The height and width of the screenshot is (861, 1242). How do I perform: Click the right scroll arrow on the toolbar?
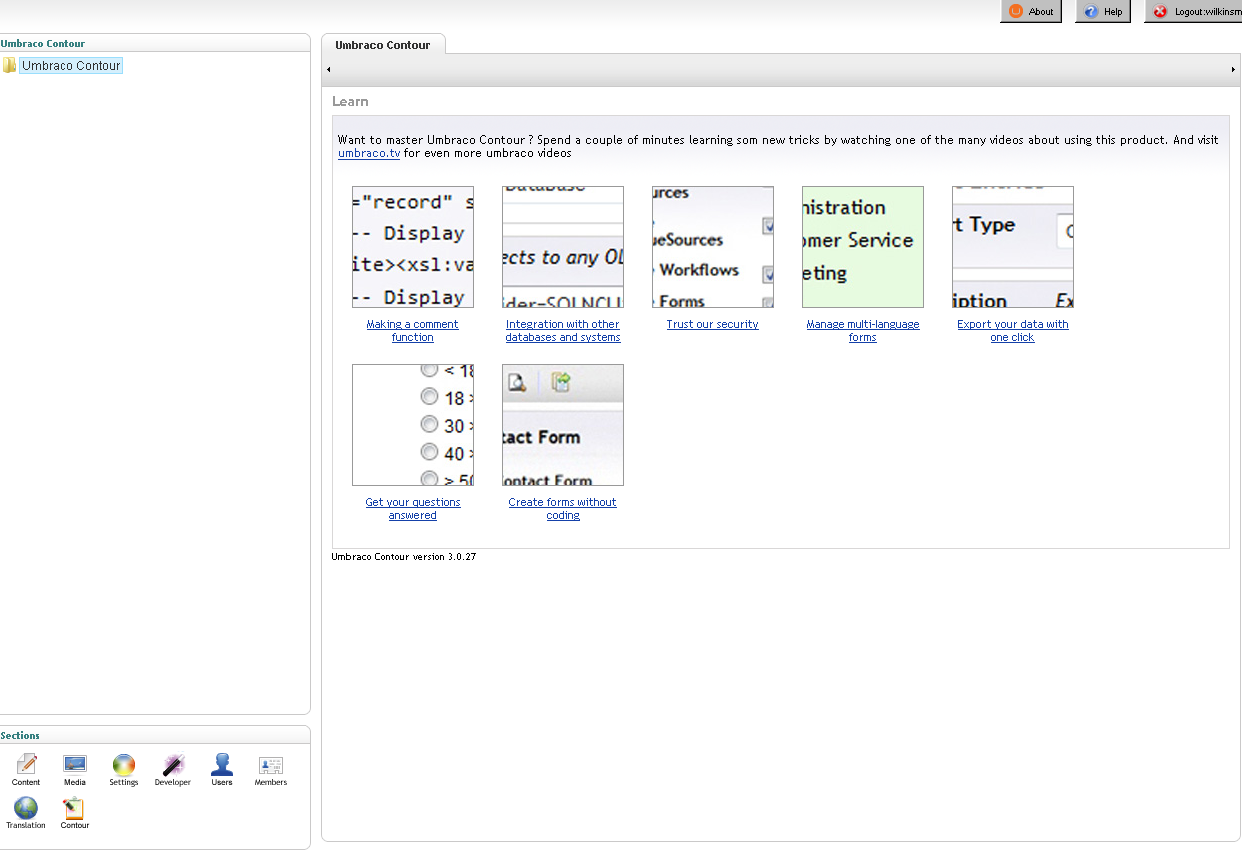point(1233,70)
